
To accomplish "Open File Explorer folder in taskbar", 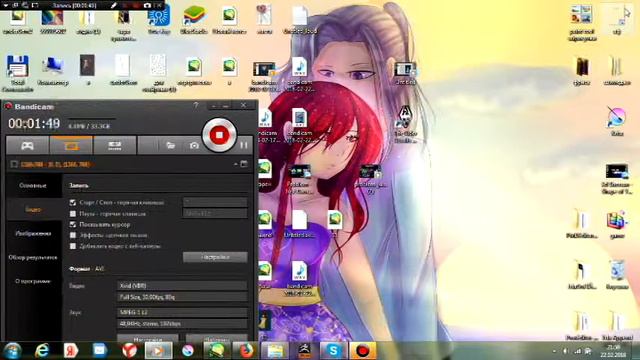I will click(x=275, y=351).
